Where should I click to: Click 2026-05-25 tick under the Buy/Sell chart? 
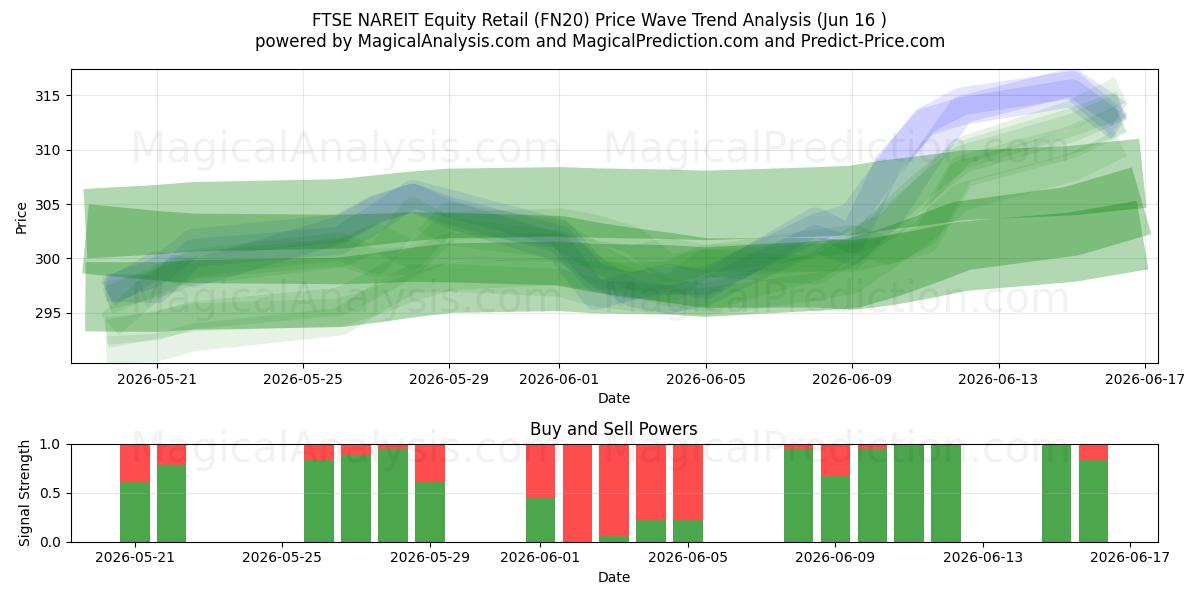tap(282, 558)
